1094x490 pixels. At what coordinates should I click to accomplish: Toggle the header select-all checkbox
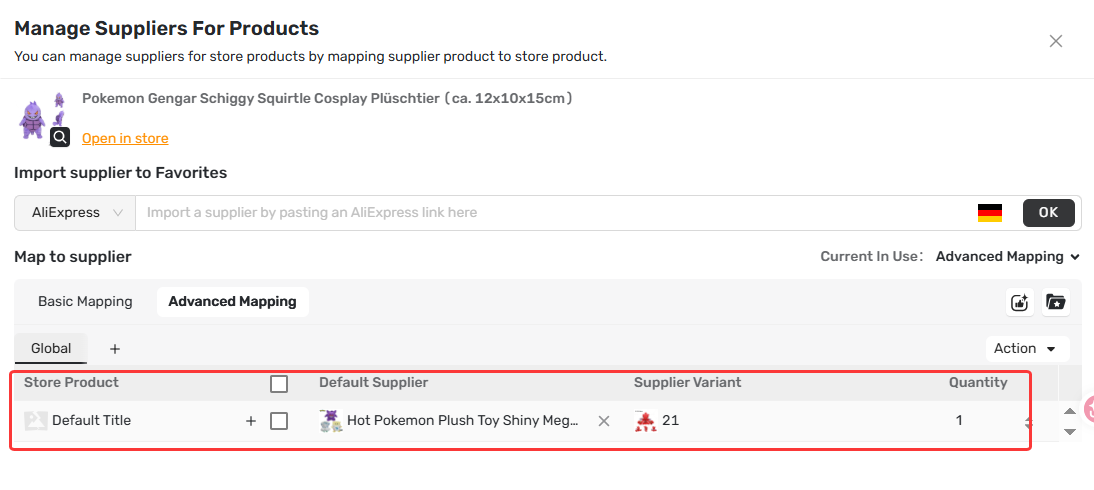[x=279, y=383]
